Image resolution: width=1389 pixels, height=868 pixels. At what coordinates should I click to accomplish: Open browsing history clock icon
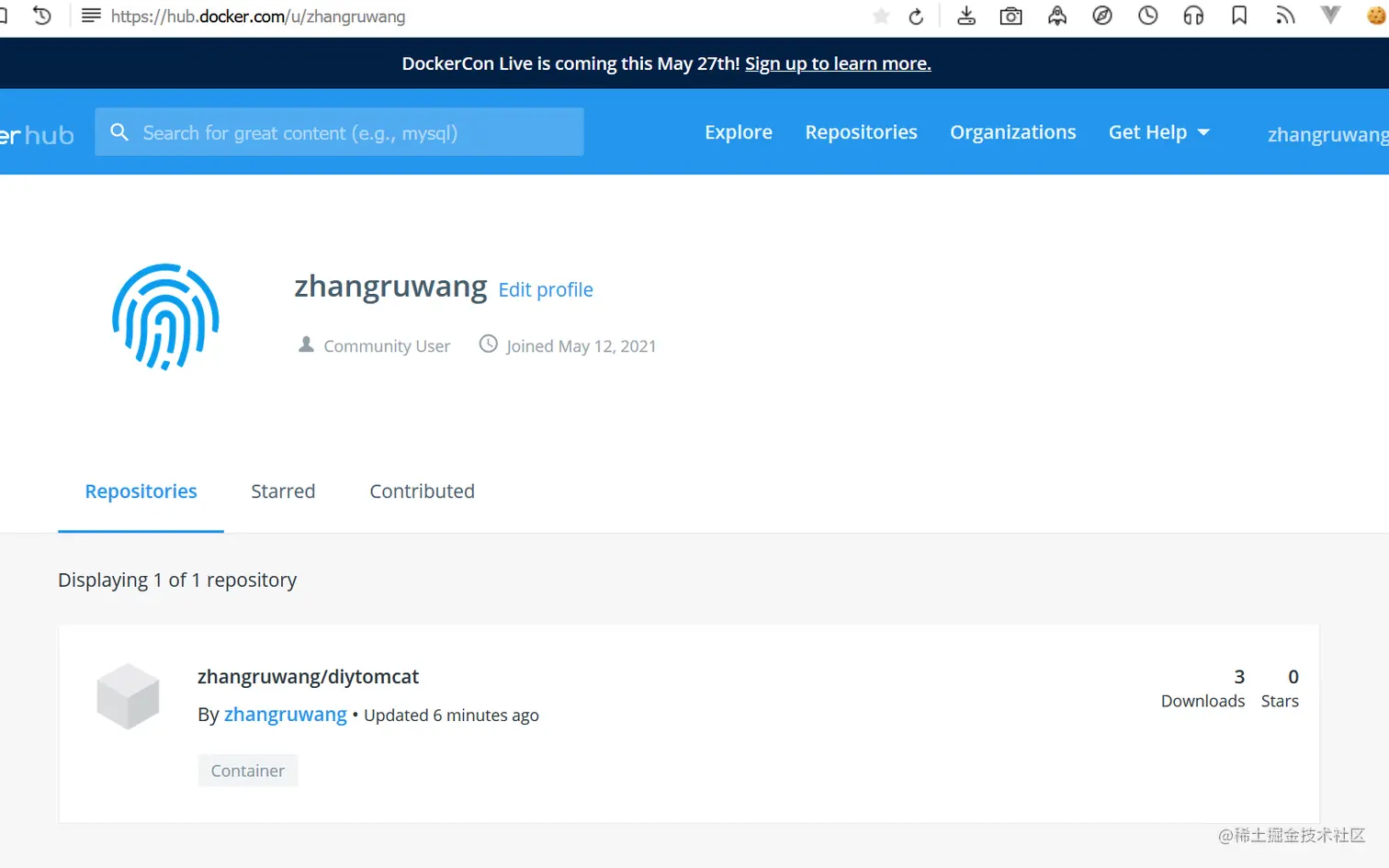click(1148, 16)
